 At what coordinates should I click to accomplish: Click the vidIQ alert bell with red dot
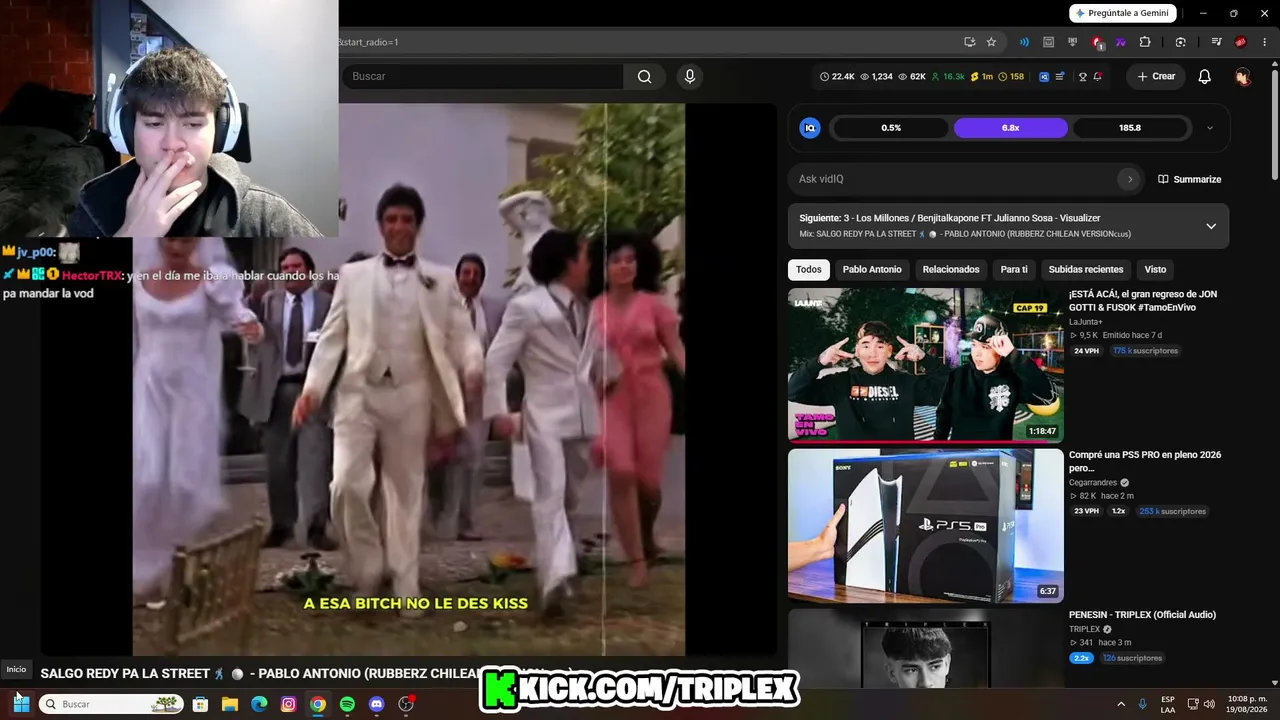click(x=1098, y=76)
